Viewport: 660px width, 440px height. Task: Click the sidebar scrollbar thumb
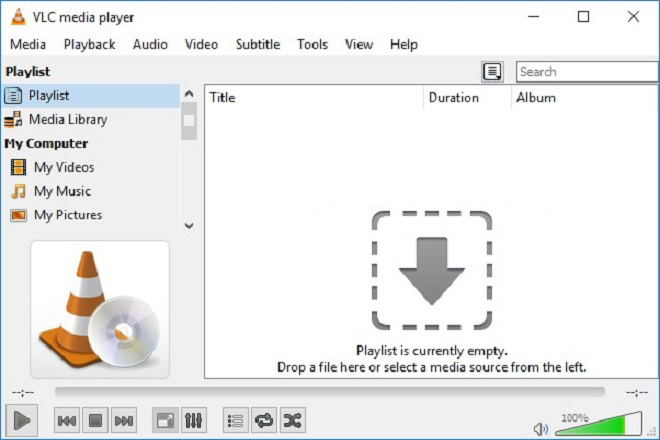click(x=189, y=121)
